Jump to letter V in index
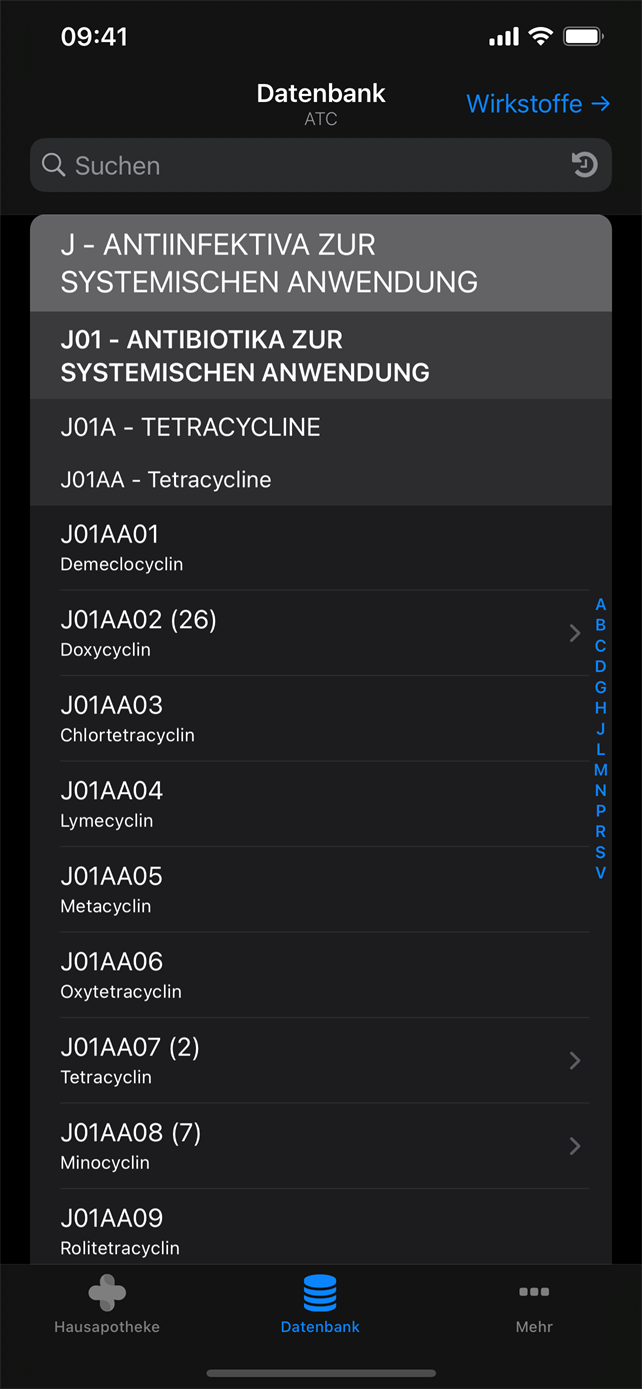 [600, 873]
